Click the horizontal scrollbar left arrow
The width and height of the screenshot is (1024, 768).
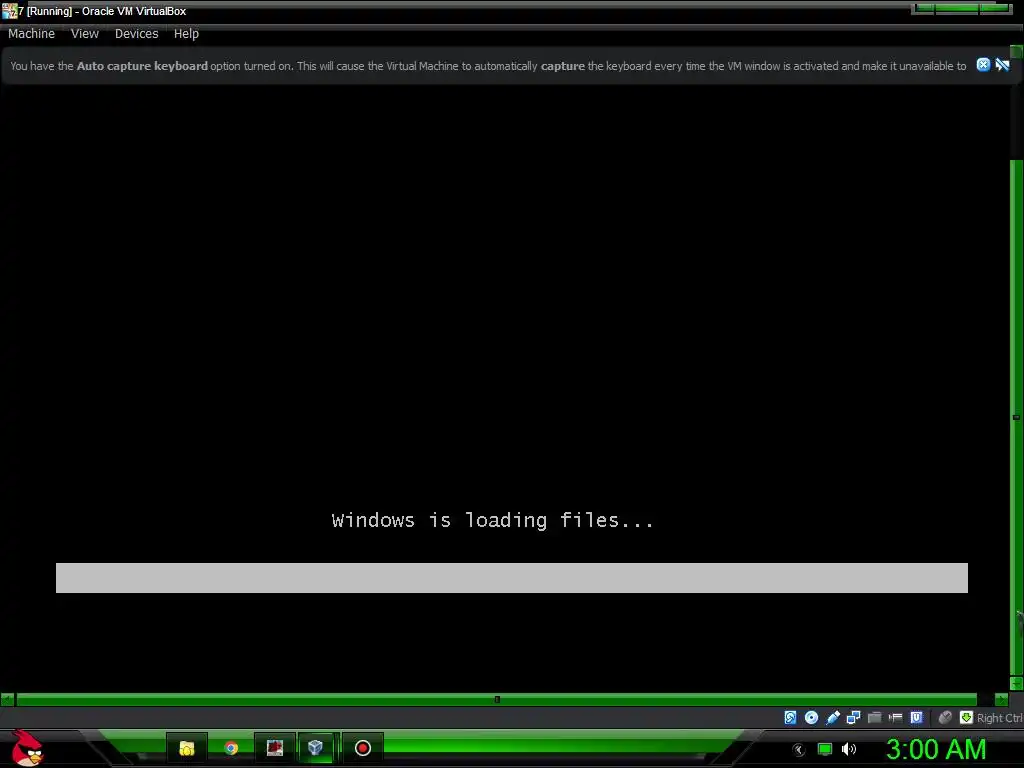point(7,699)
